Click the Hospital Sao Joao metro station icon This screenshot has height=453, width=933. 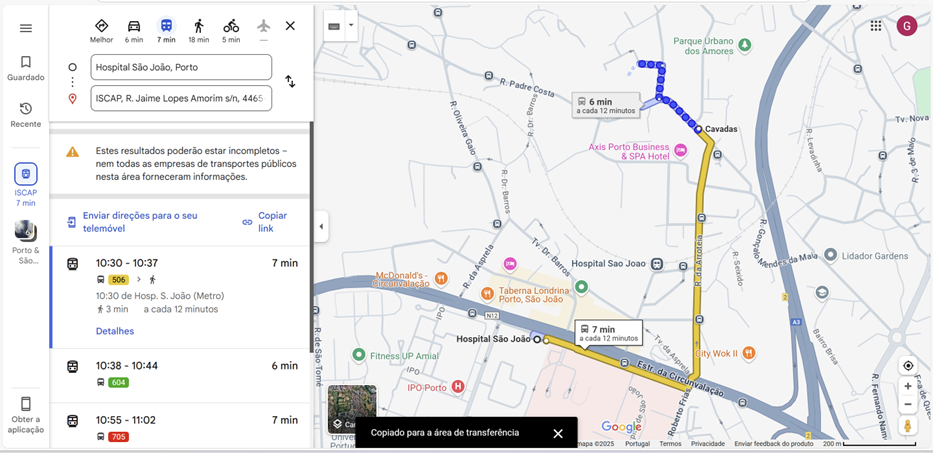[x=657, y=264]
